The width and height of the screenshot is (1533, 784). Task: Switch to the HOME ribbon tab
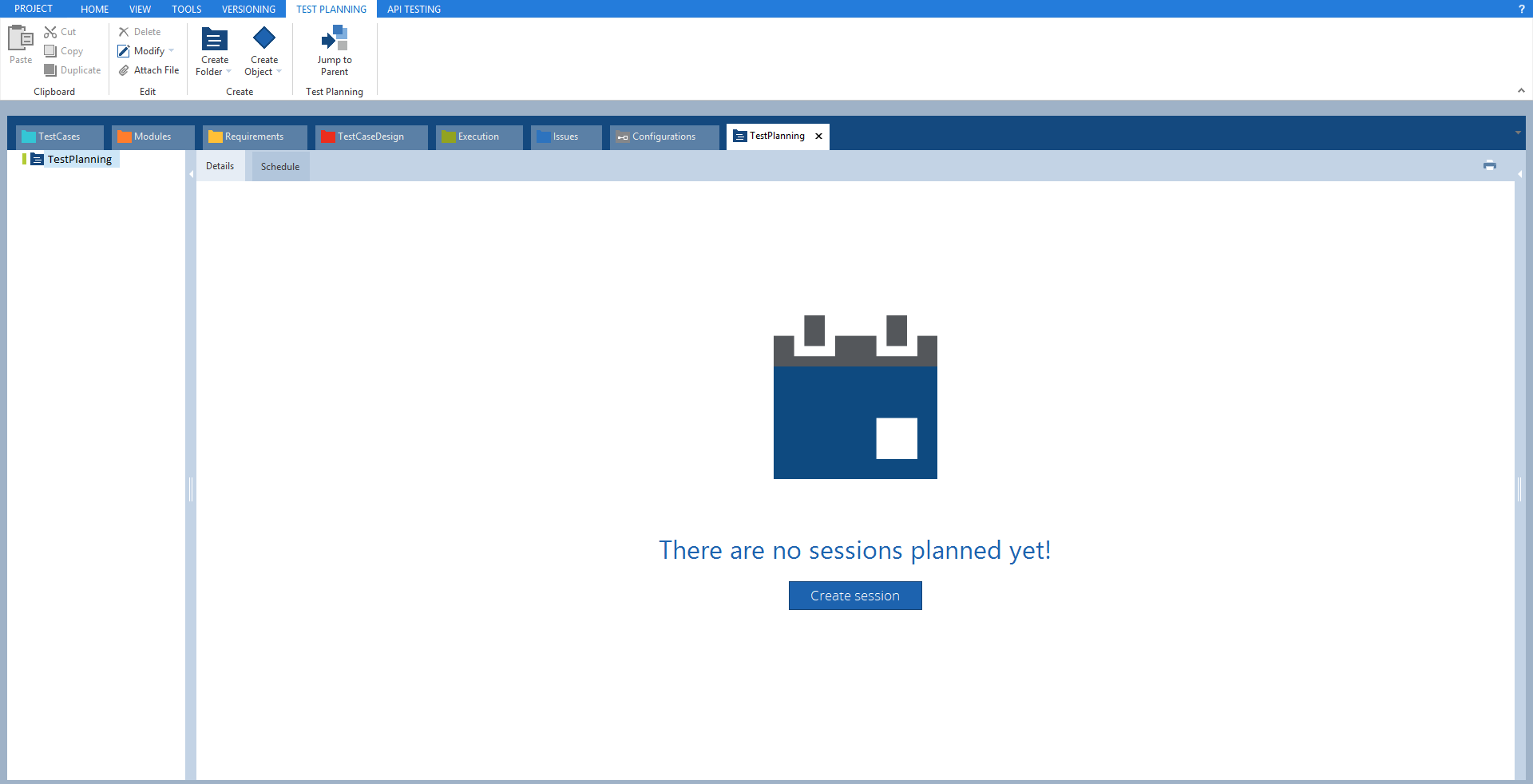coord(94,10)
